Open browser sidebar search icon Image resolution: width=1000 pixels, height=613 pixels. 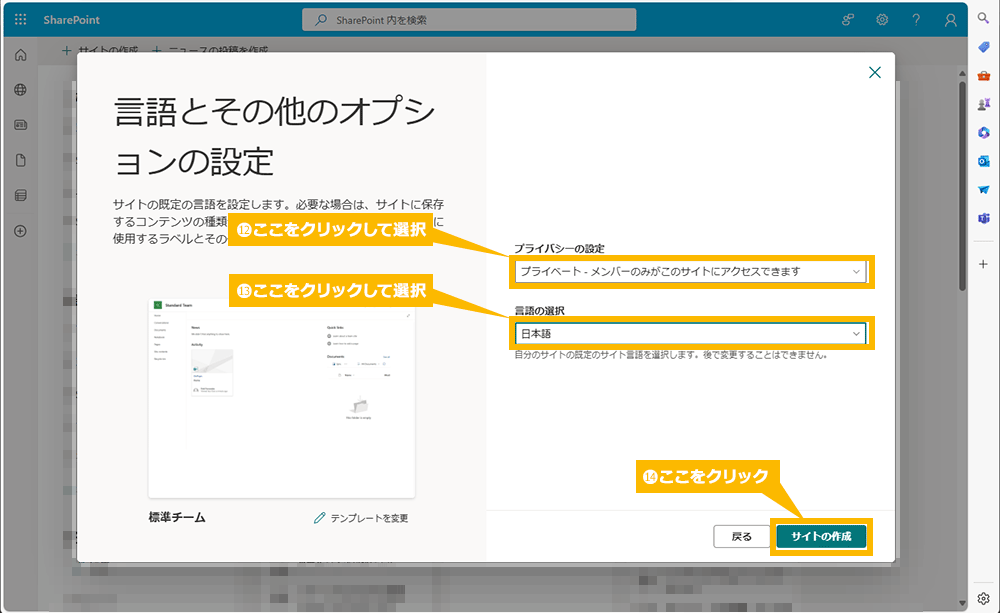click(983, 18)
